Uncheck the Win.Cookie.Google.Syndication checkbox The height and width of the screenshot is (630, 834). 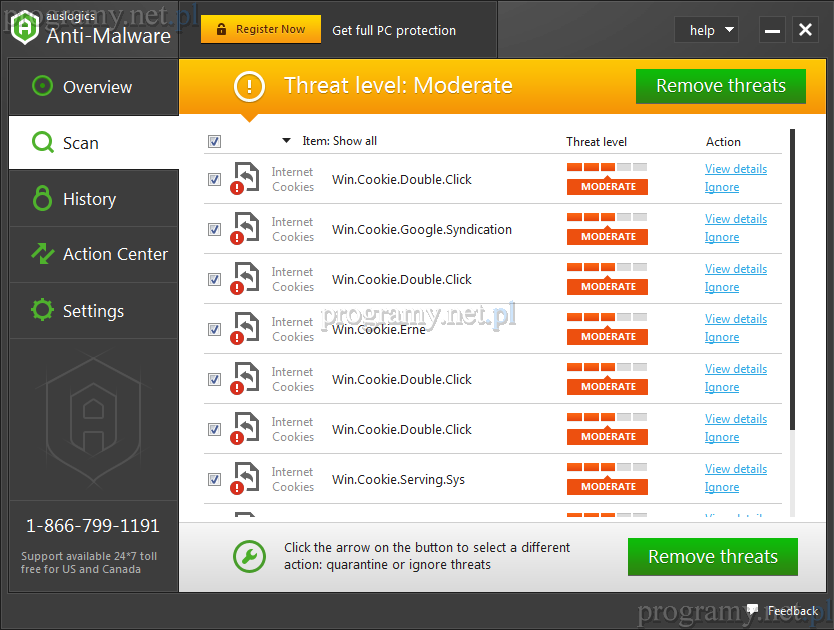pyautogui.click(x=214, y=229)
